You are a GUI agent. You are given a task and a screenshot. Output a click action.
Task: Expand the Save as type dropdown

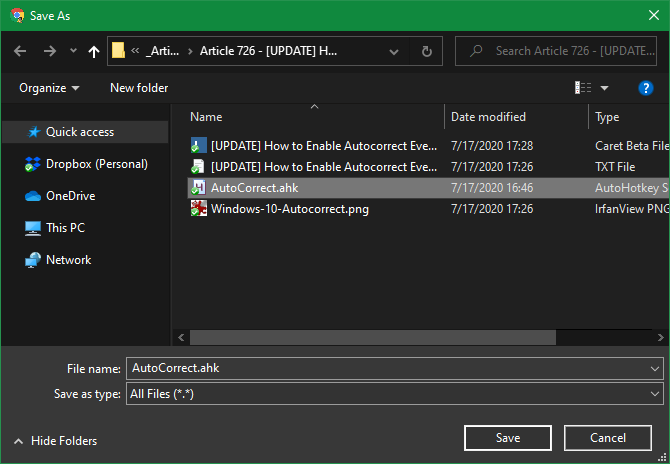(654, 394)
